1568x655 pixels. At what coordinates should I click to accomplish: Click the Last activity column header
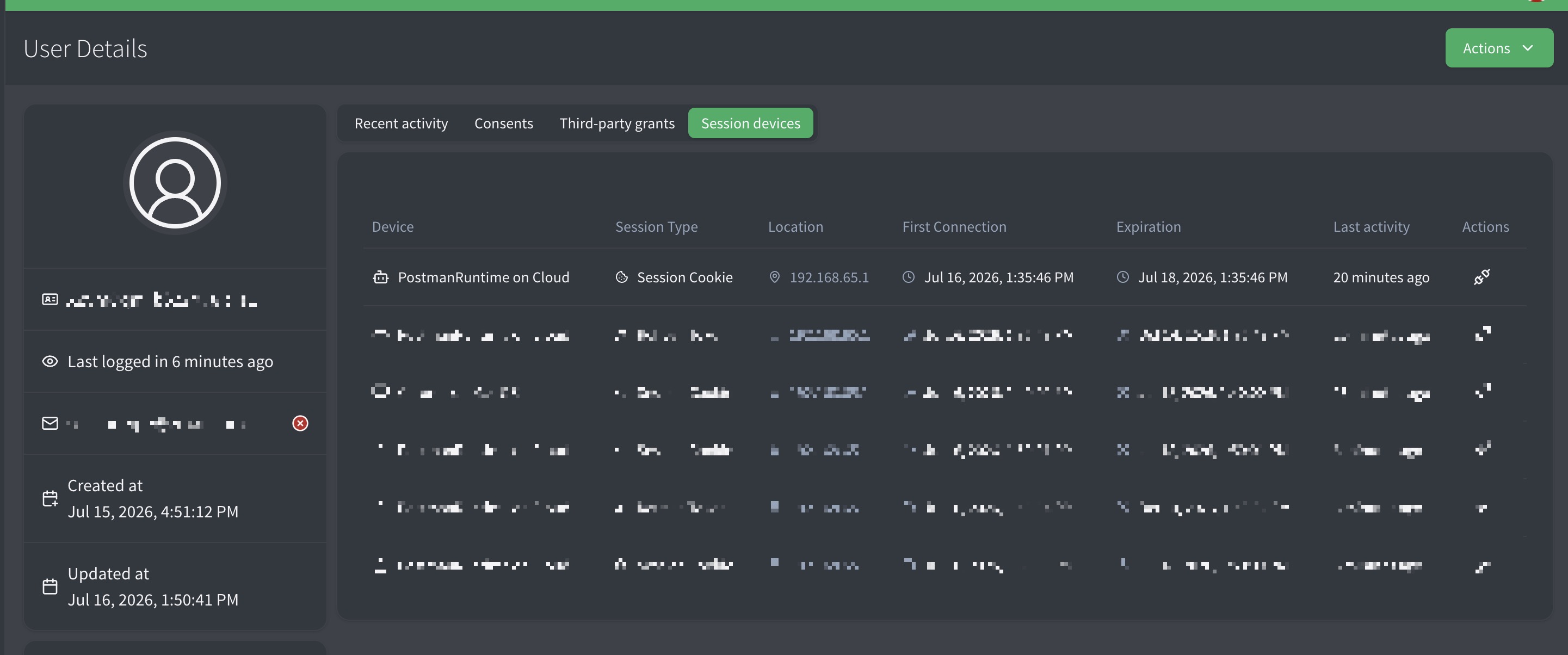click(x=1371, y=227)
